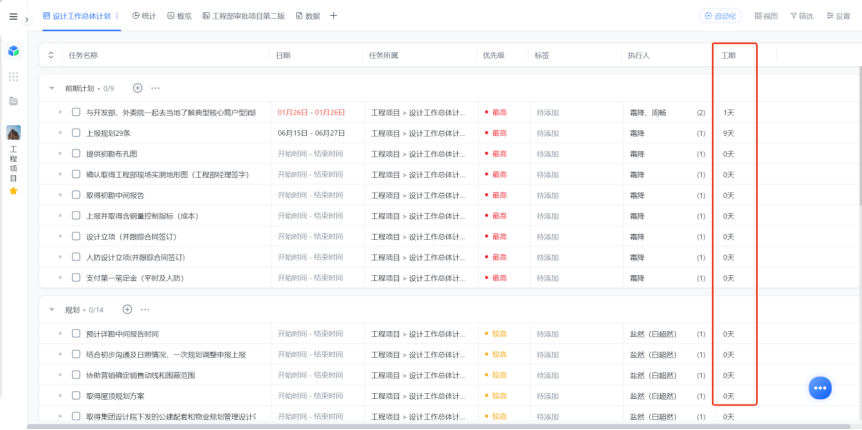Check the 设计立项（并跟踪合同签订）checkbox
This screenshot has height=430, width=862.
click(x=76, y=236)
